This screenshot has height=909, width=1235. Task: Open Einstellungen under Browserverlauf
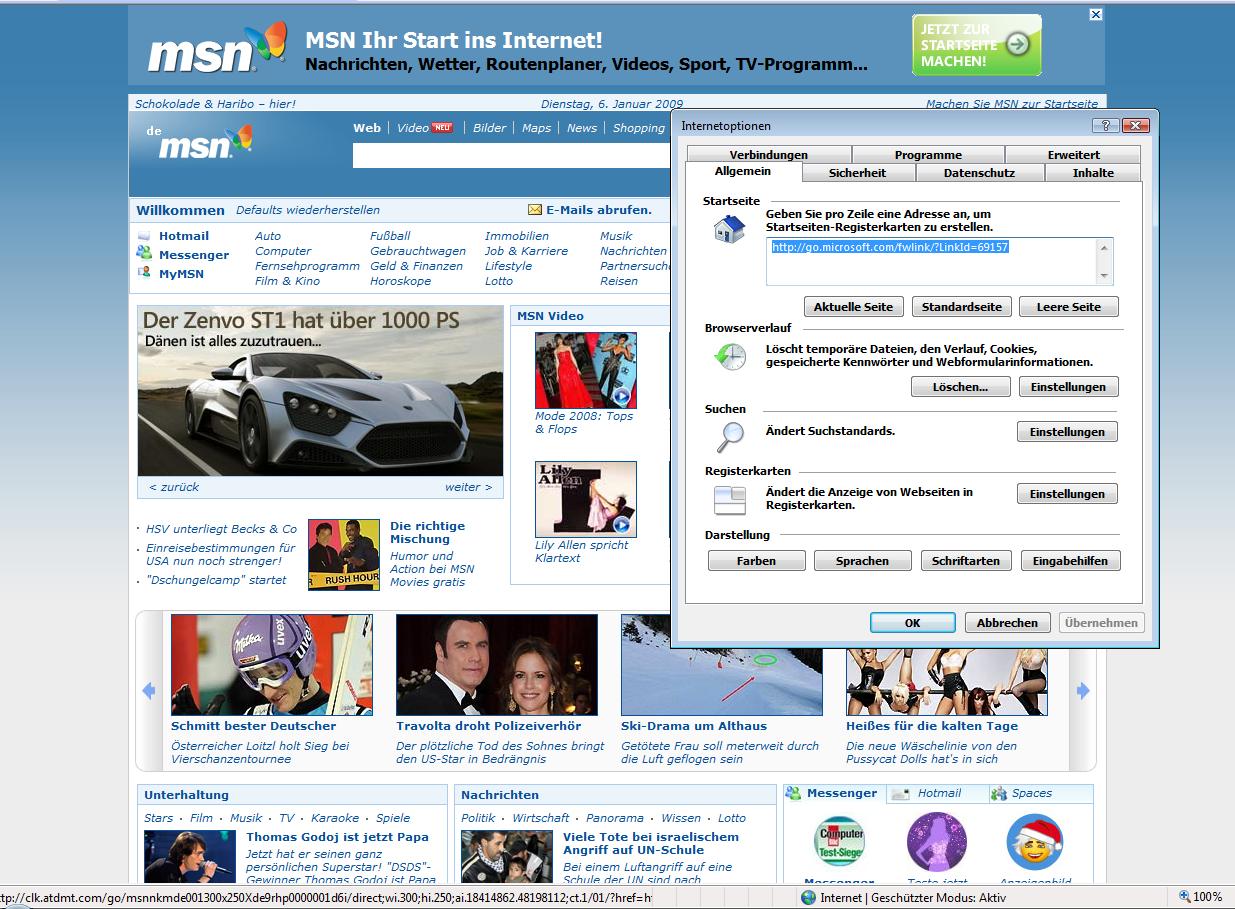click(x=1068, y=387)
